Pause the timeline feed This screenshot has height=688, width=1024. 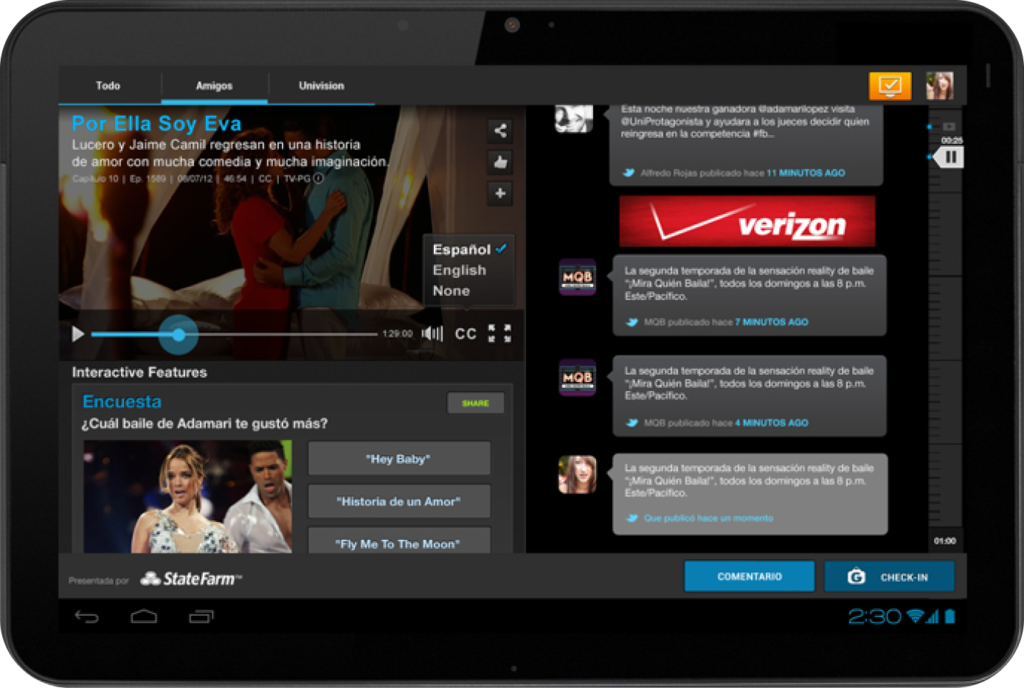950,157
